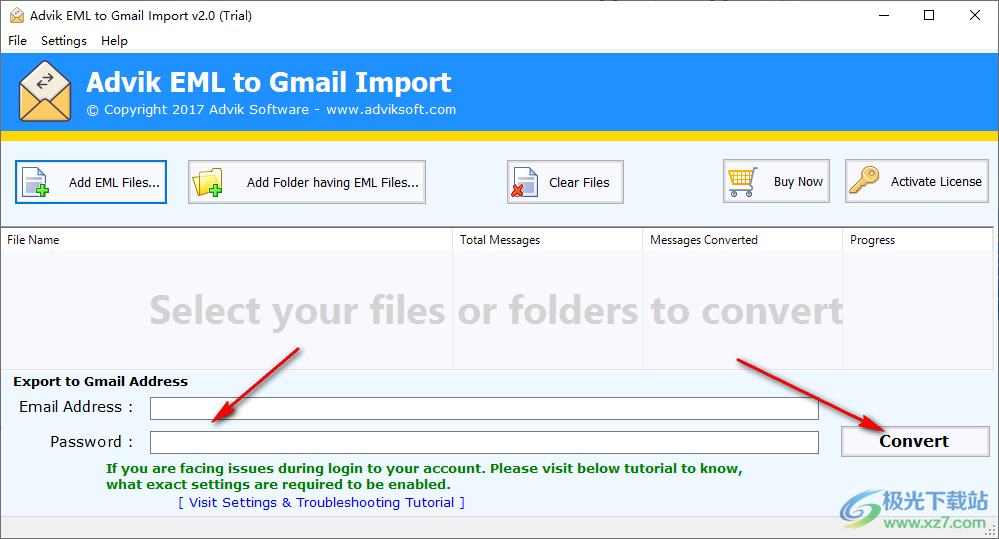Click the Advik EML to Gmail Import banner title
Viewport: 999px width, 539px height.
268,83
